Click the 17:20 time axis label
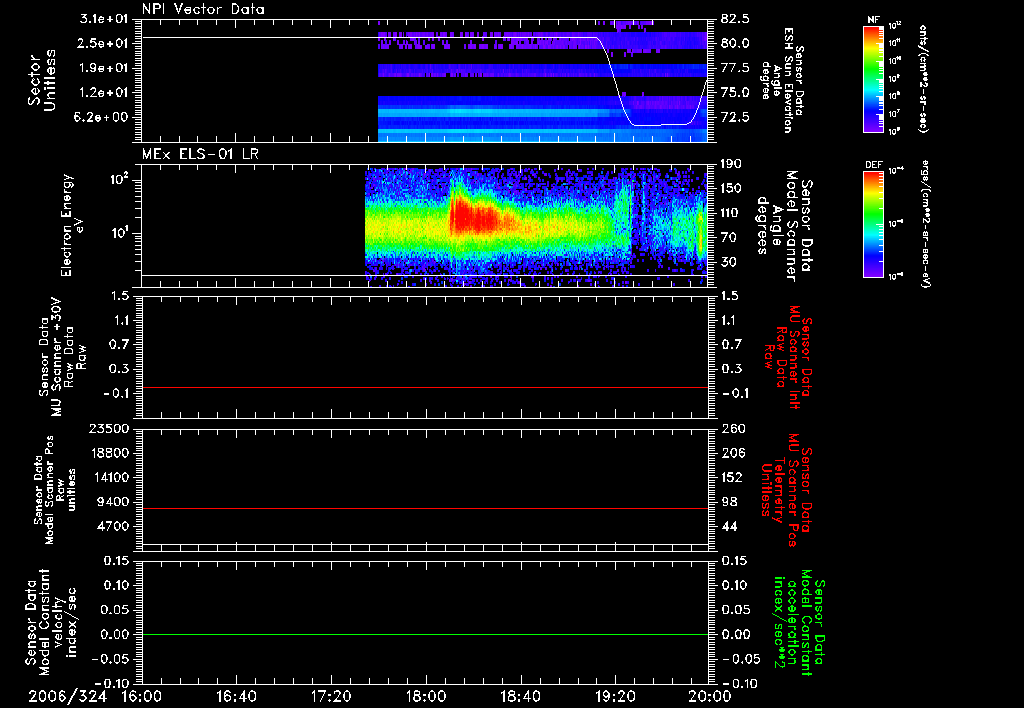 tap(331, 696)
